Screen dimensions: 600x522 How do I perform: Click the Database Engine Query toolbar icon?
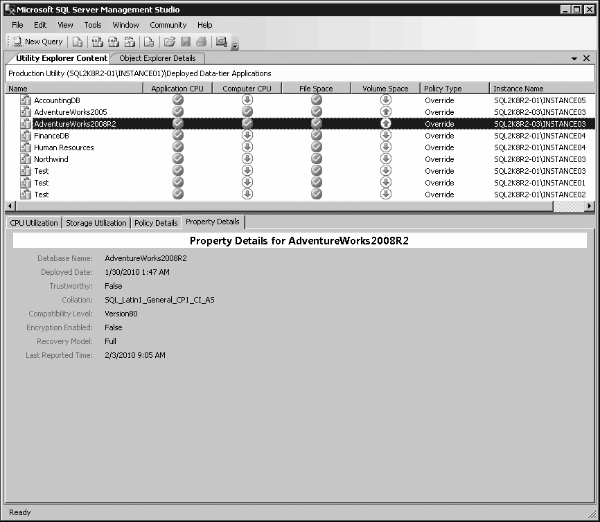(78, 42)
